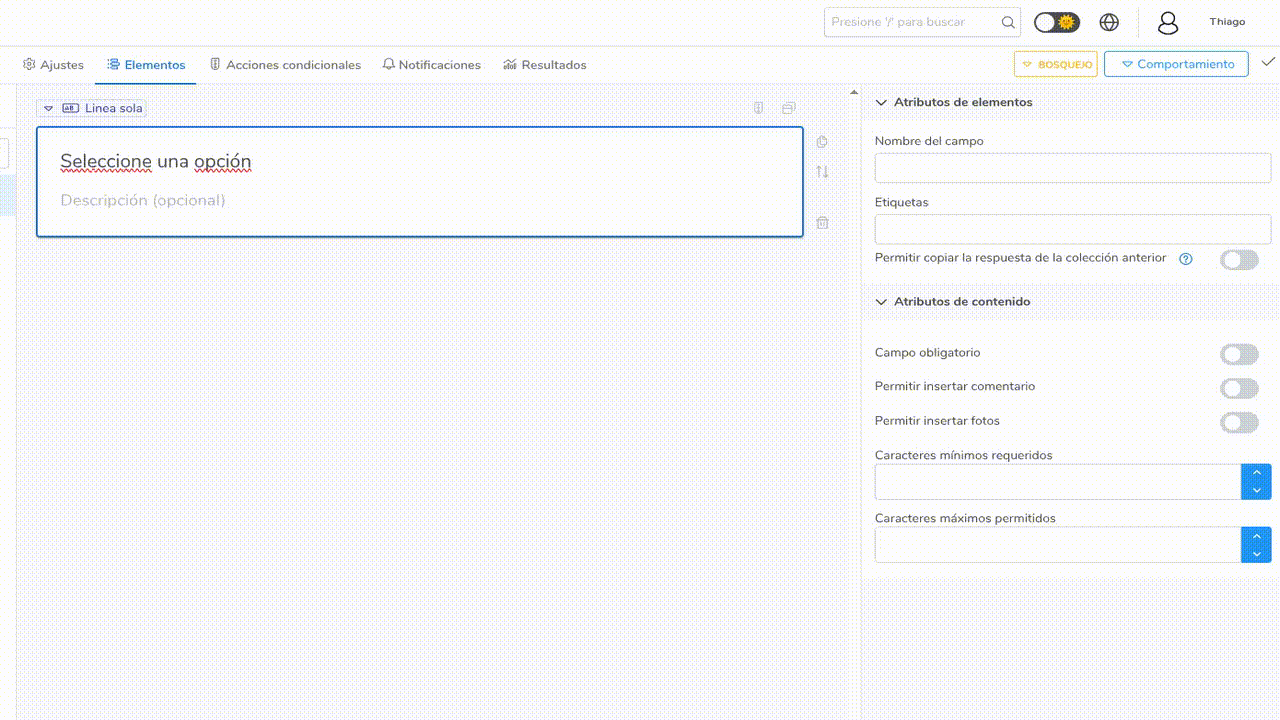
Task: Enable Permitir insertar fotos switch
Action: (1239, 422)
